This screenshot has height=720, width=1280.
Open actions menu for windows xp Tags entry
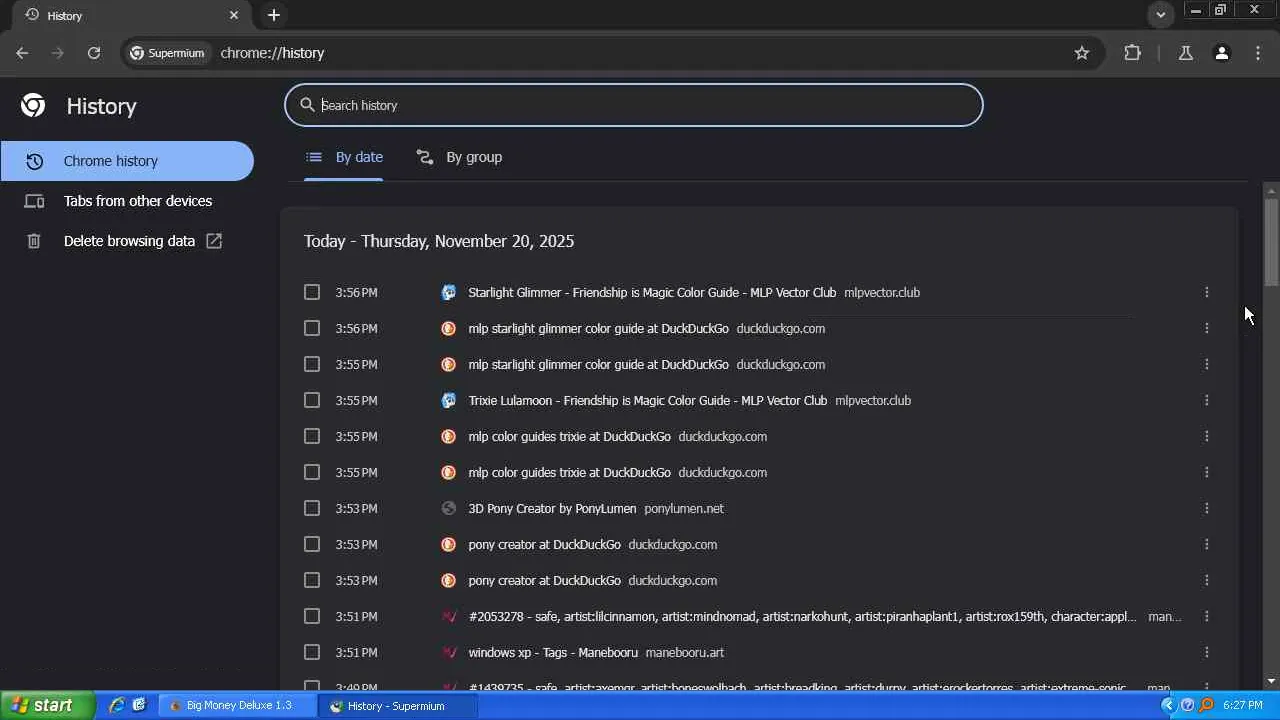point(1207,653)
